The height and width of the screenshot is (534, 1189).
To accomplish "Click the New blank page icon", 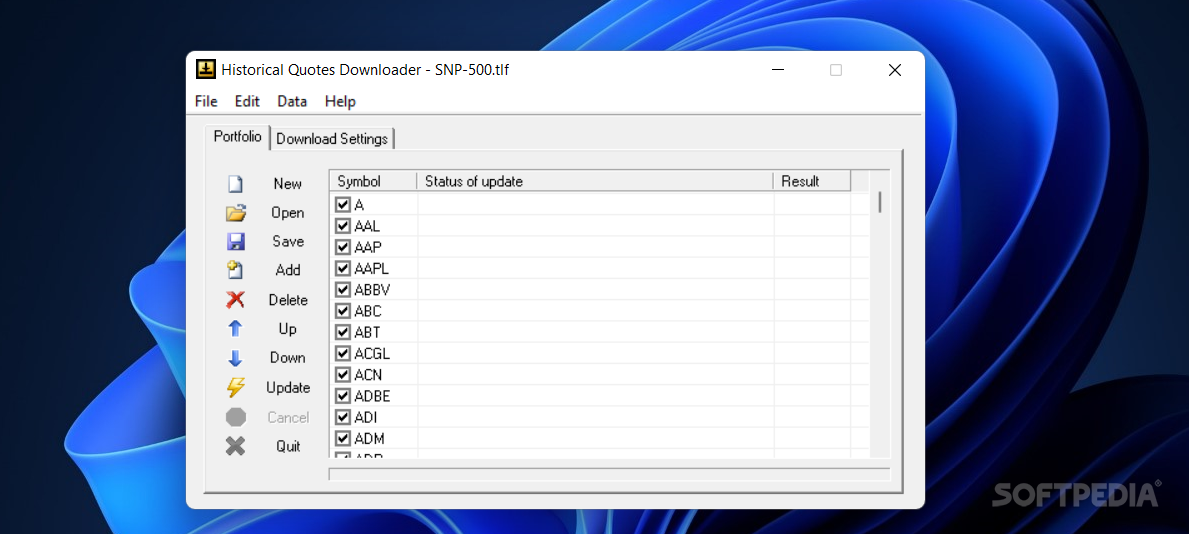I will point(236,184).
